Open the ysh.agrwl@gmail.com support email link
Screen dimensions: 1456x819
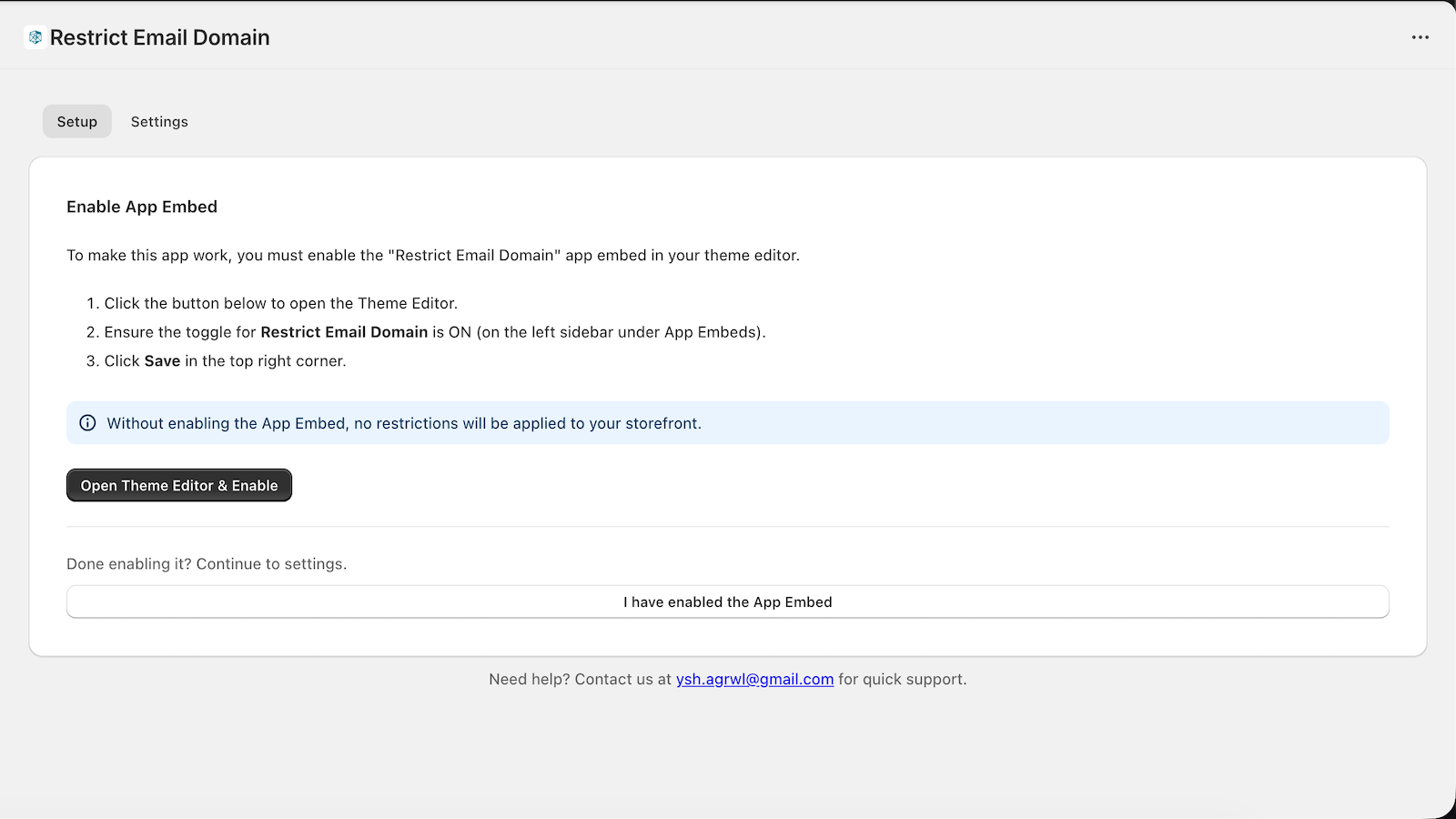754,680
